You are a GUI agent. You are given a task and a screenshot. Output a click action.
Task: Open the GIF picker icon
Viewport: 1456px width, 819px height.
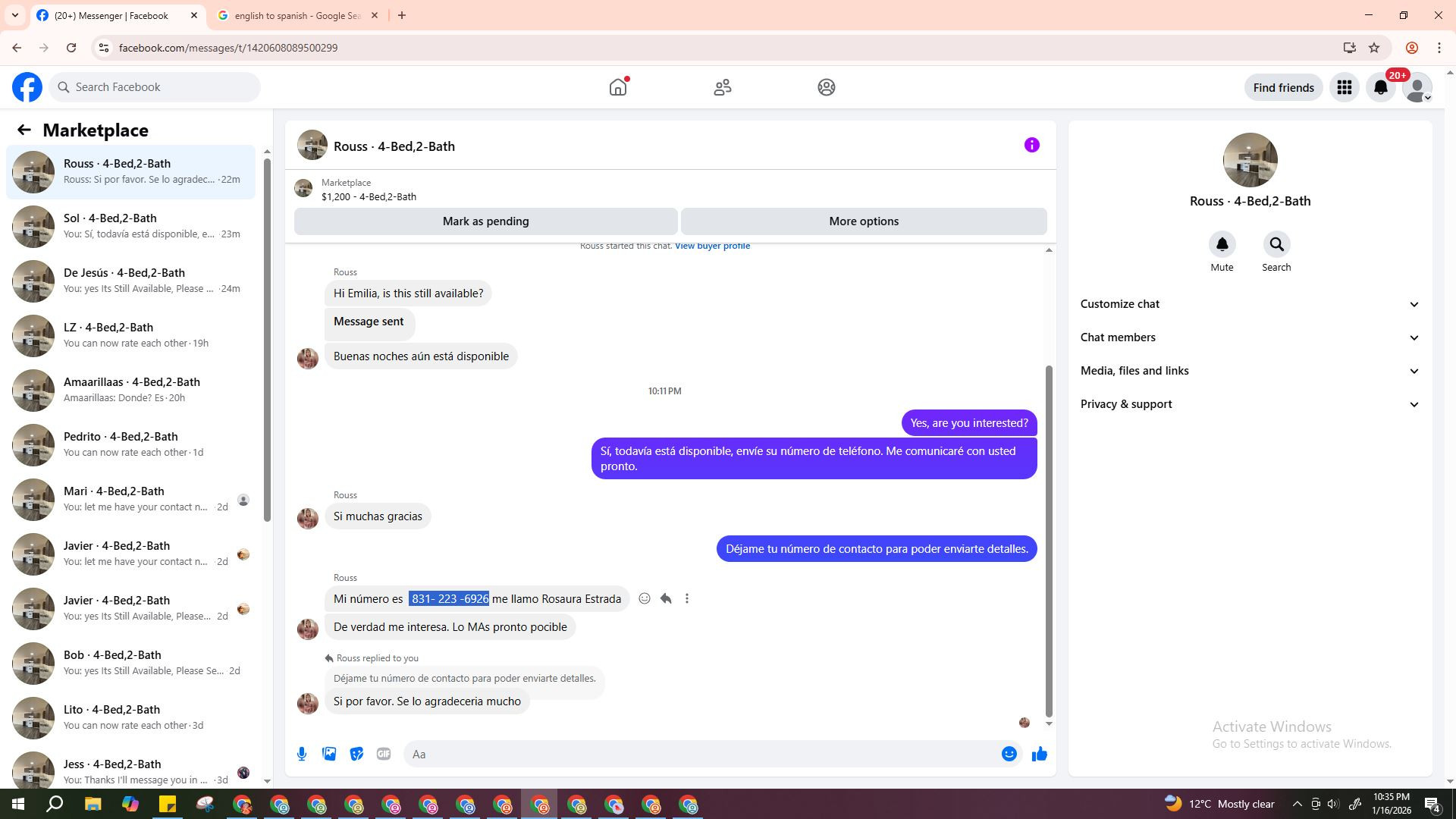[384, 754]
